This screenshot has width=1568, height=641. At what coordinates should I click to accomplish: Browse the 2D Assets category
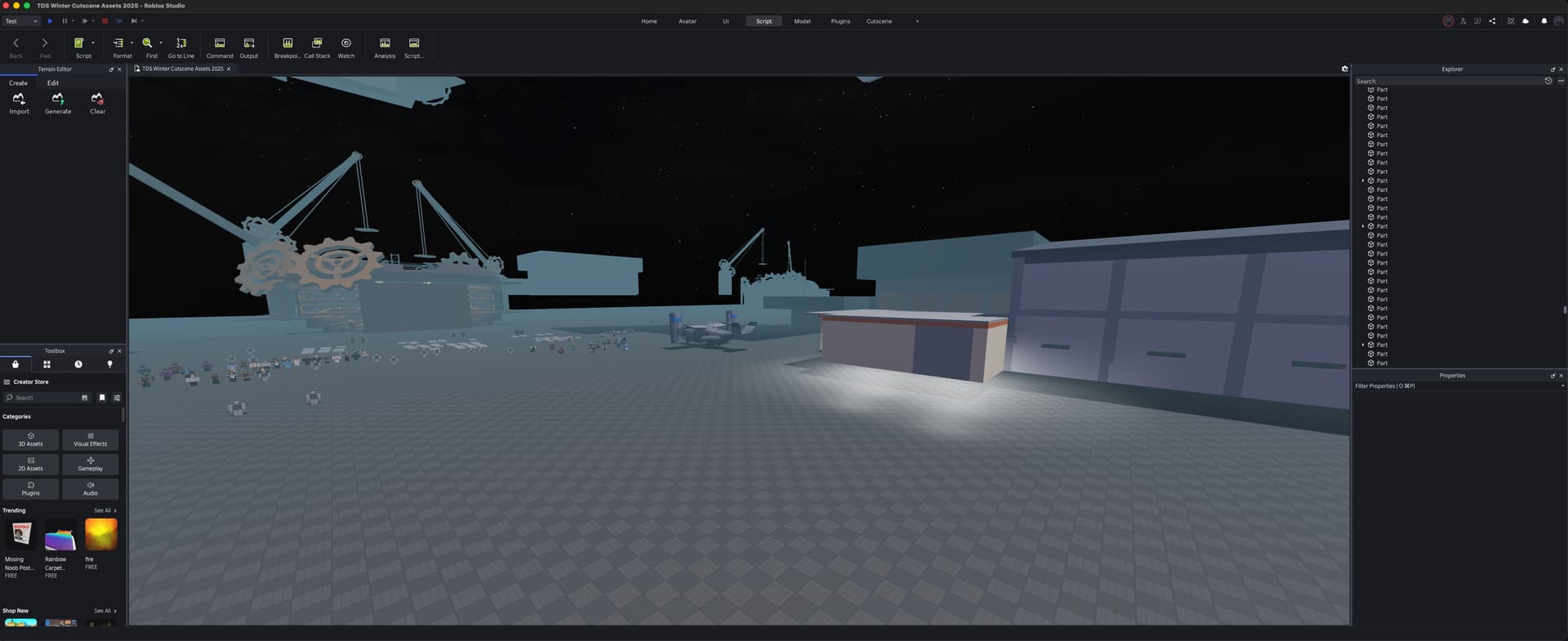coord(31,465)
